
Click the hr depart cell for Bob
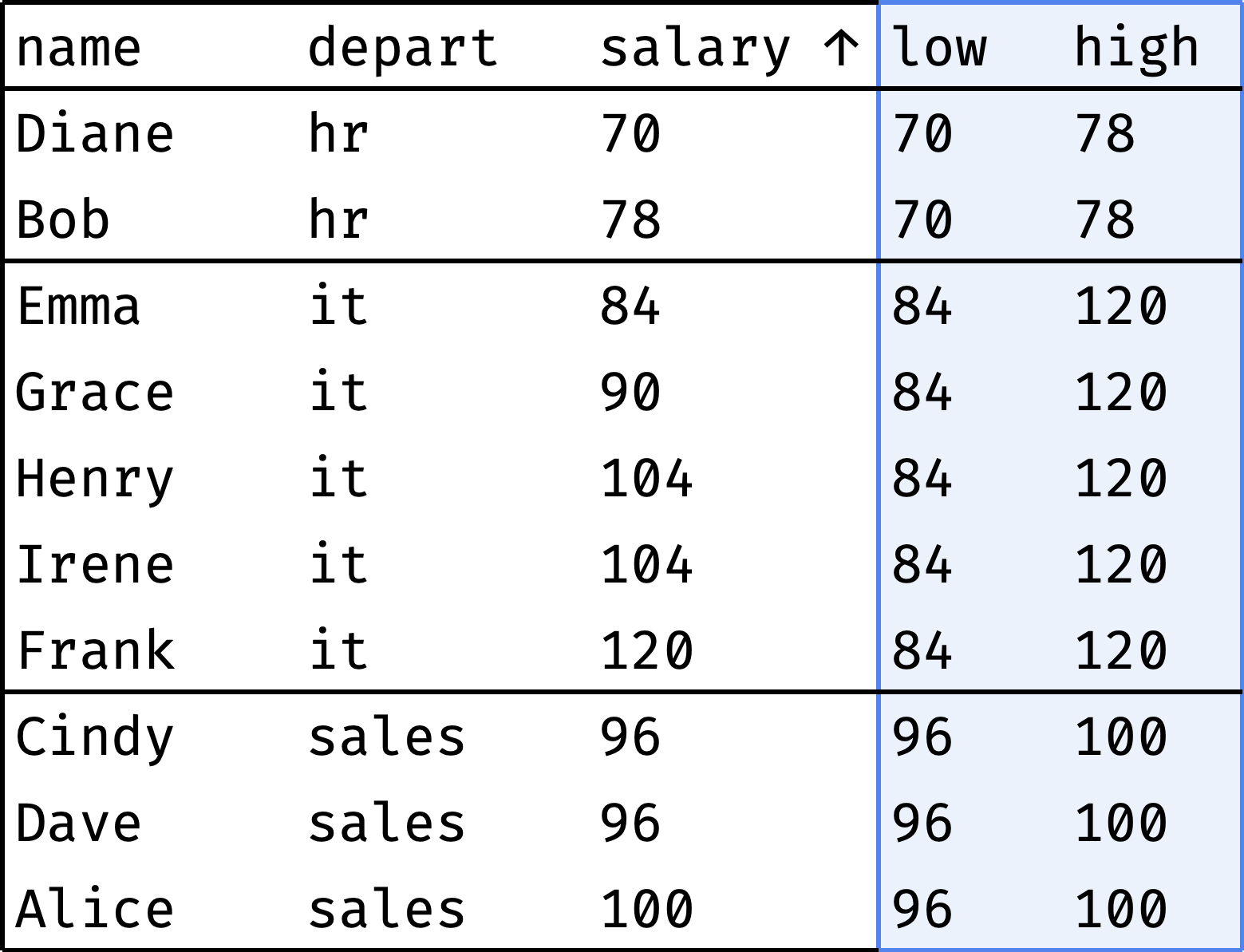click(x=338, y=219)
